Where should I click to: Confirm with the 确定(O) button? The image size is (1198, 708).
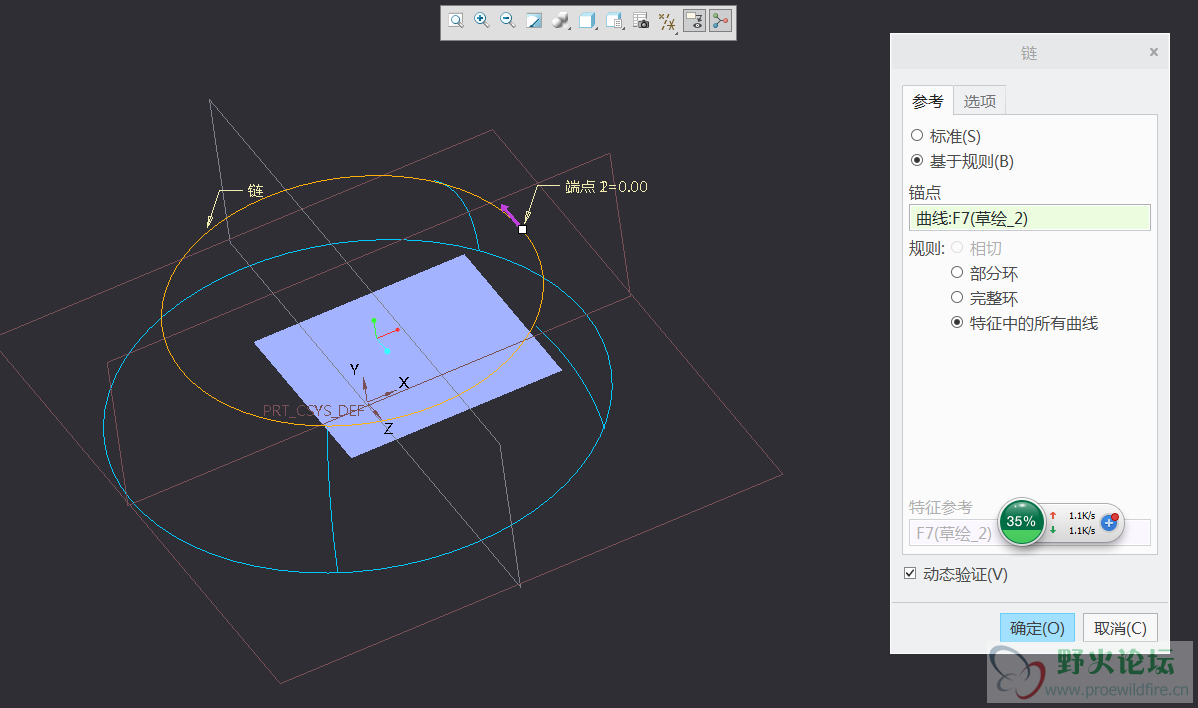pyautogui.click(x=1038, y=628)
